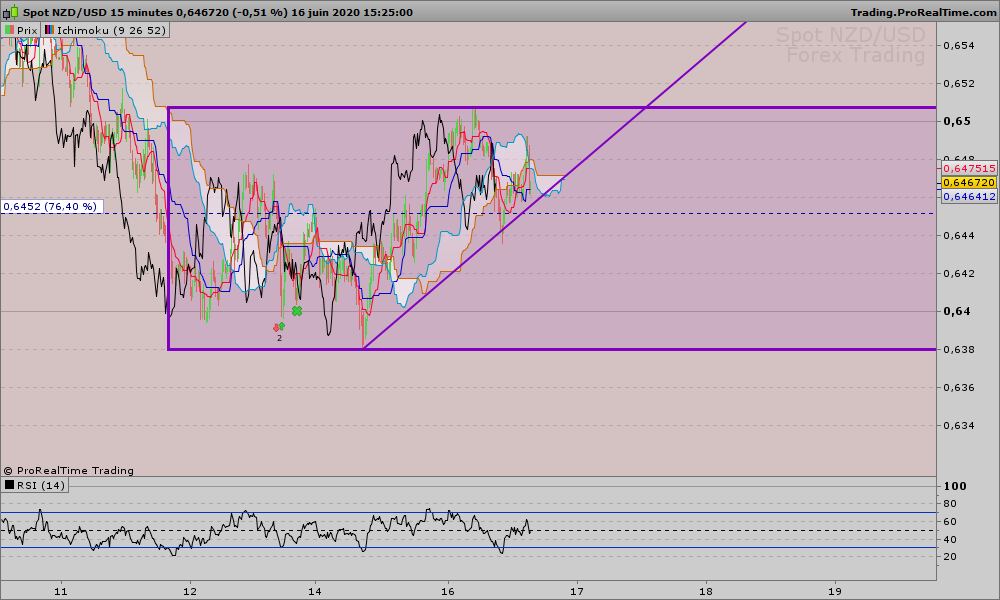Select the blue 0,646412 price tag
The height and width of the screenshot is (600, 1000).
(969, 197)
